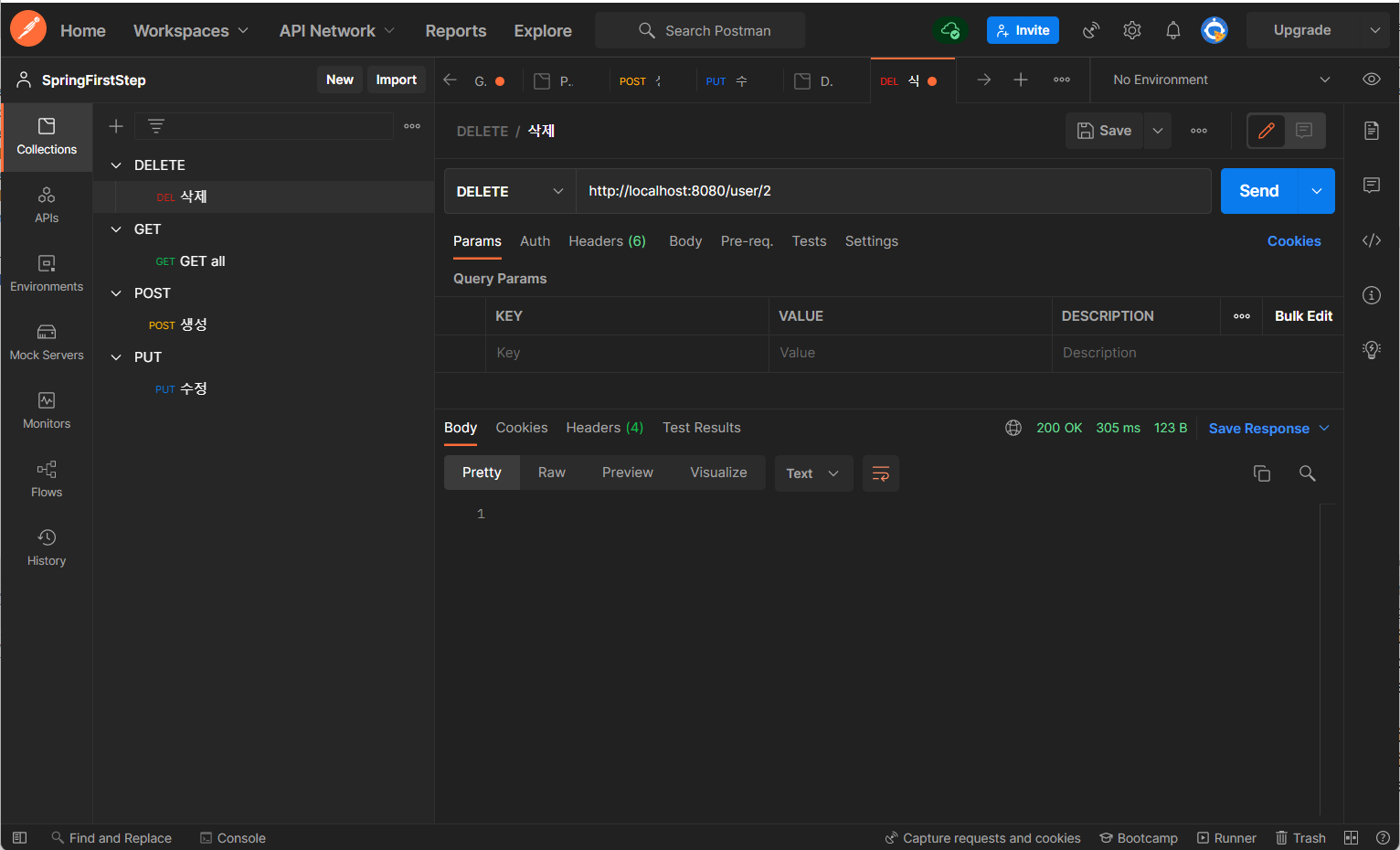
Task: Open the Environments sidebar panel
Action: point(47,273)
